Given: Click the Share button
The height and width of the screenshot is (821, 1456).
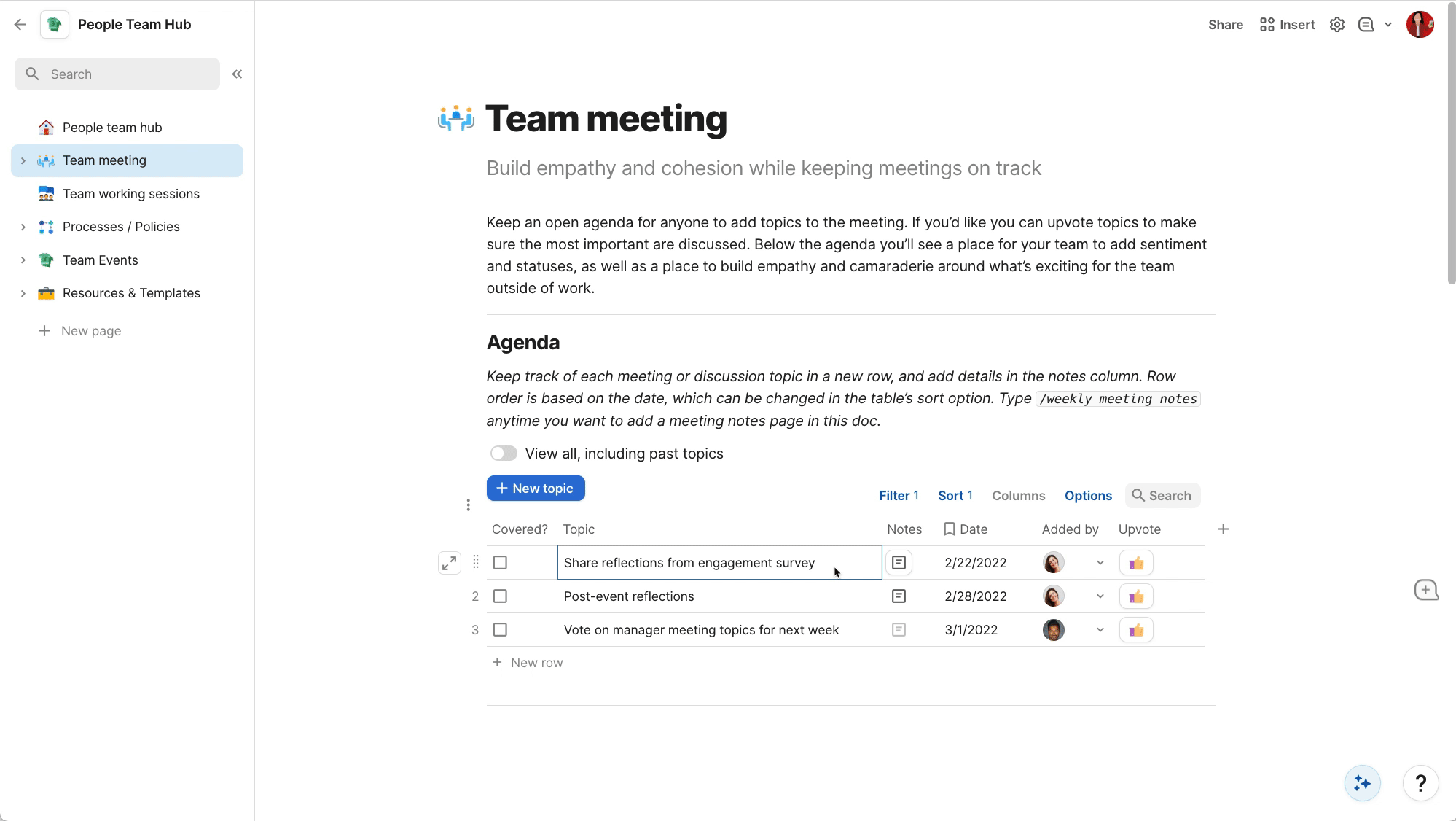Looking at the screenshot, I should (x=1225, y=25).
